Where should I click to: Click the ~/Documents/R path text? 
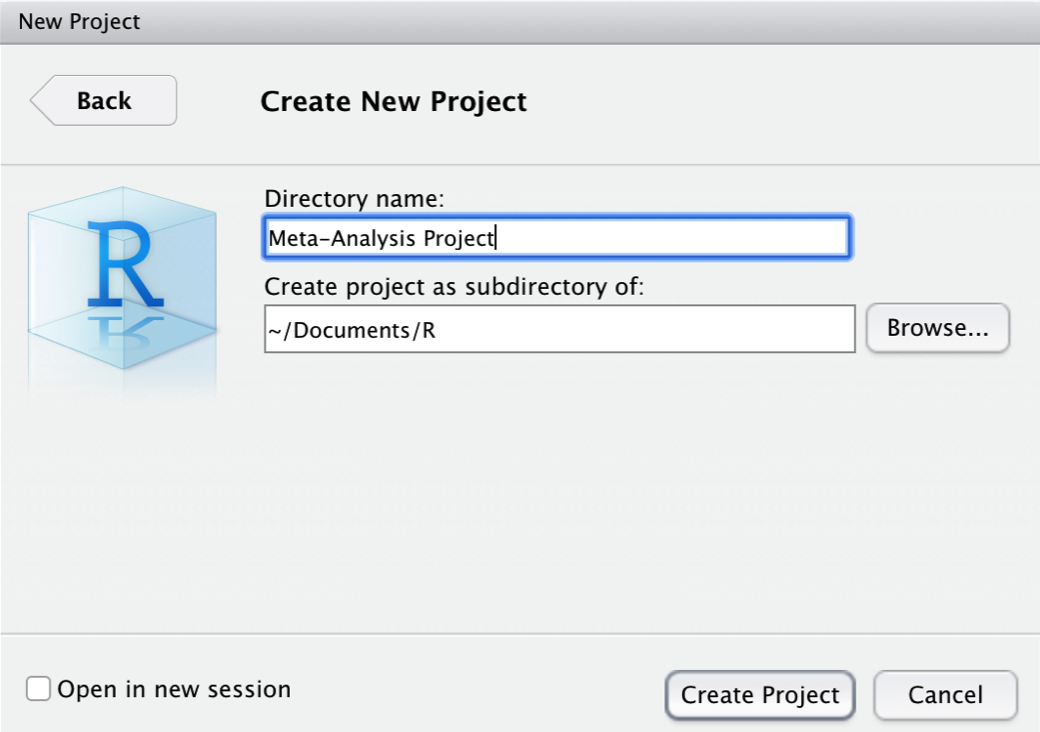[x=351, y=330]
